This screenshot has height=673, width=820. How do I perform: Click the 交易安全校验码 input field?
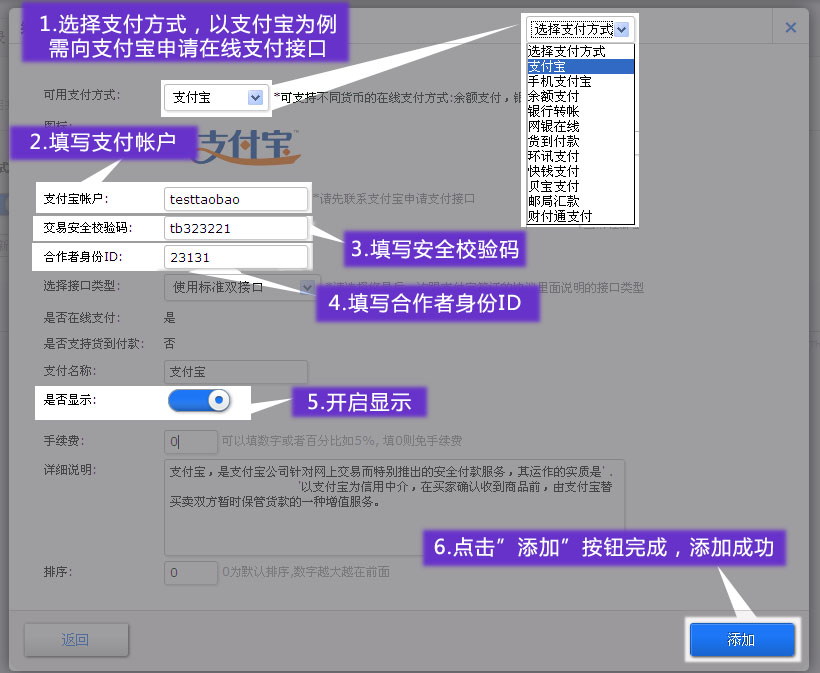click(236, 228)
